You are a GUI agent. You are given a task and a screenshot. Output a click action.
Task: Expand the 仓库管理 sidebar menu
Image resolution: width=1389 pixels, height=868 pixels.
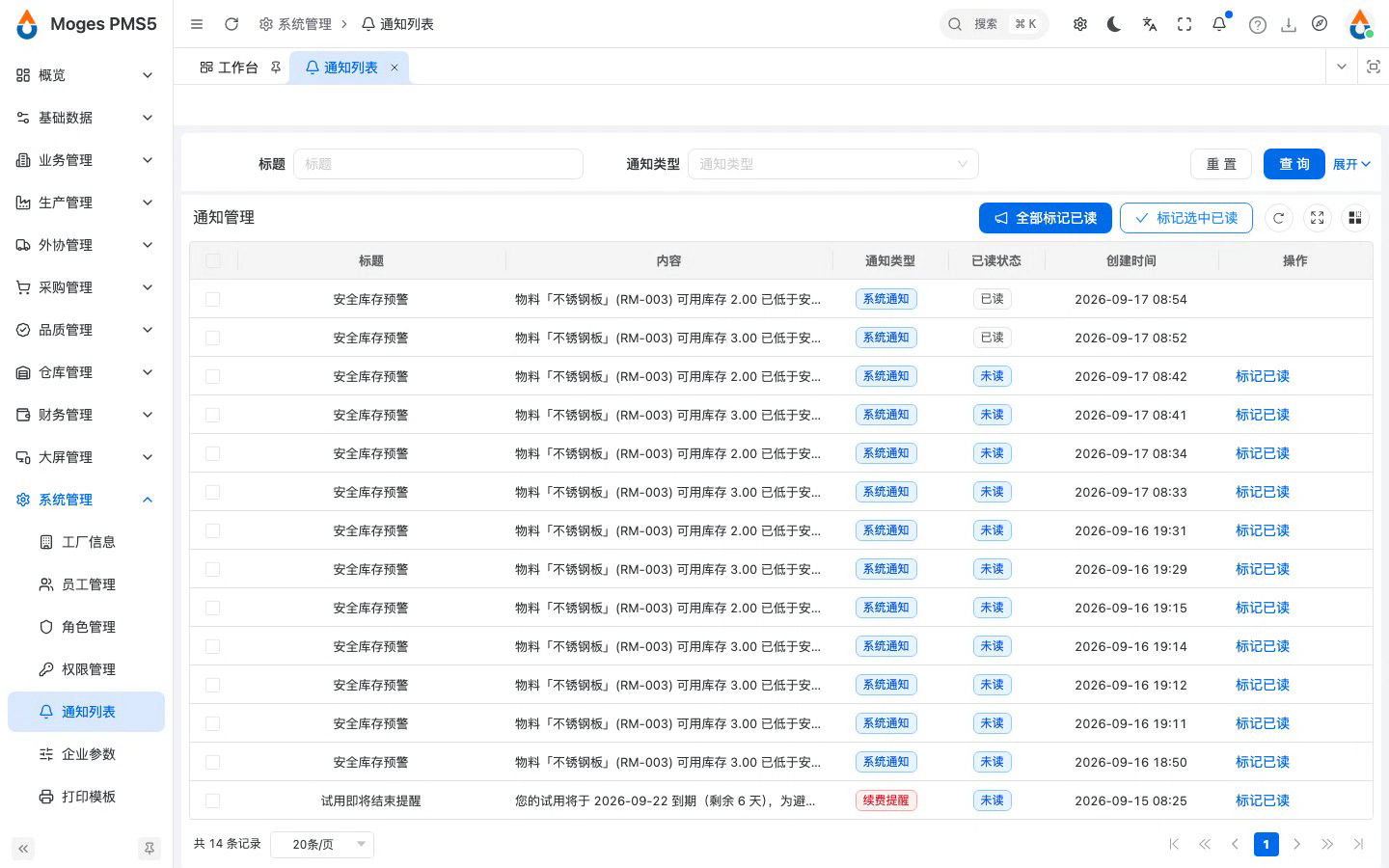tap(85, 372)
